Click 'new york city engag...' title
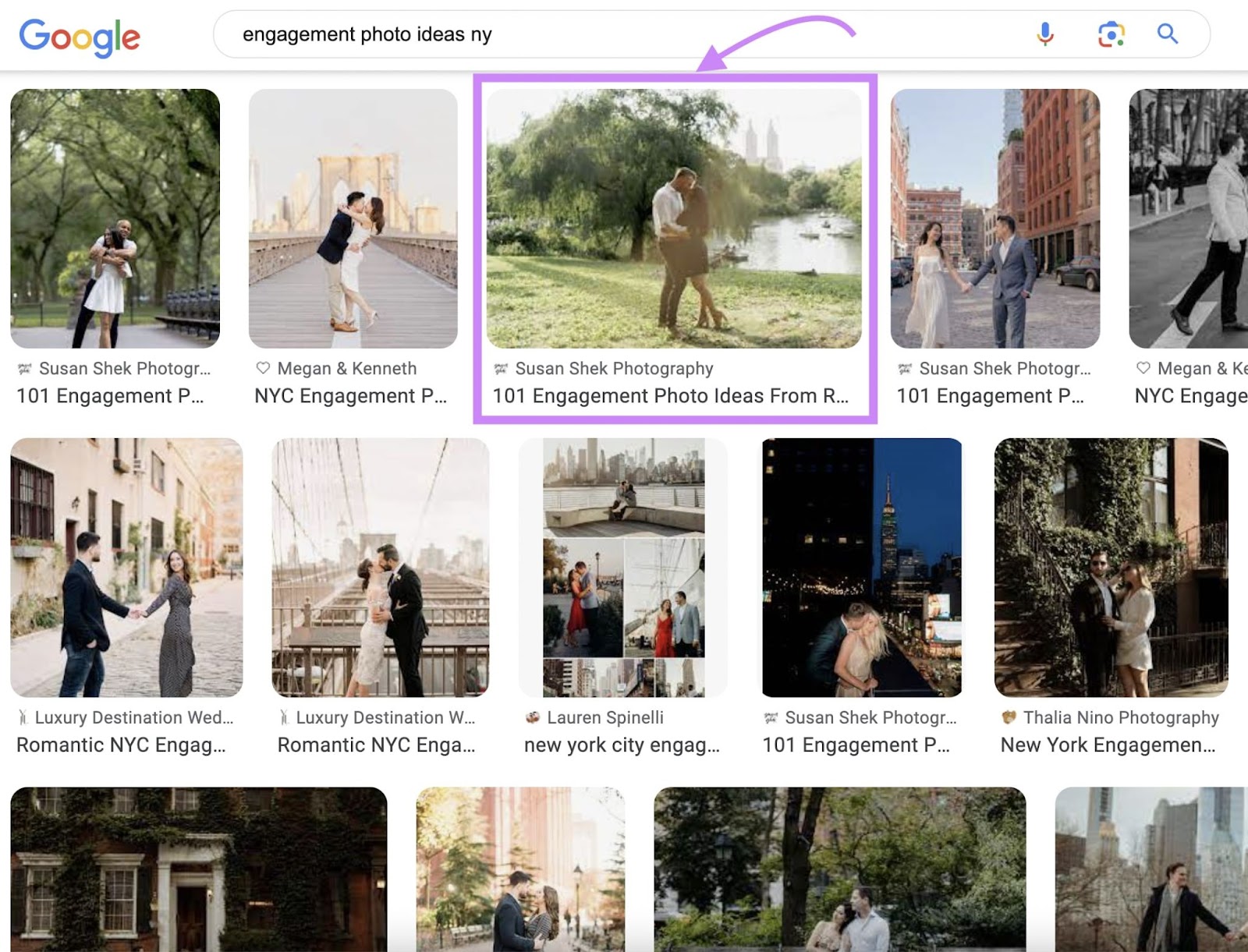Image resolution: width=1248 pixels, height=952 pixels. point(622,745)
